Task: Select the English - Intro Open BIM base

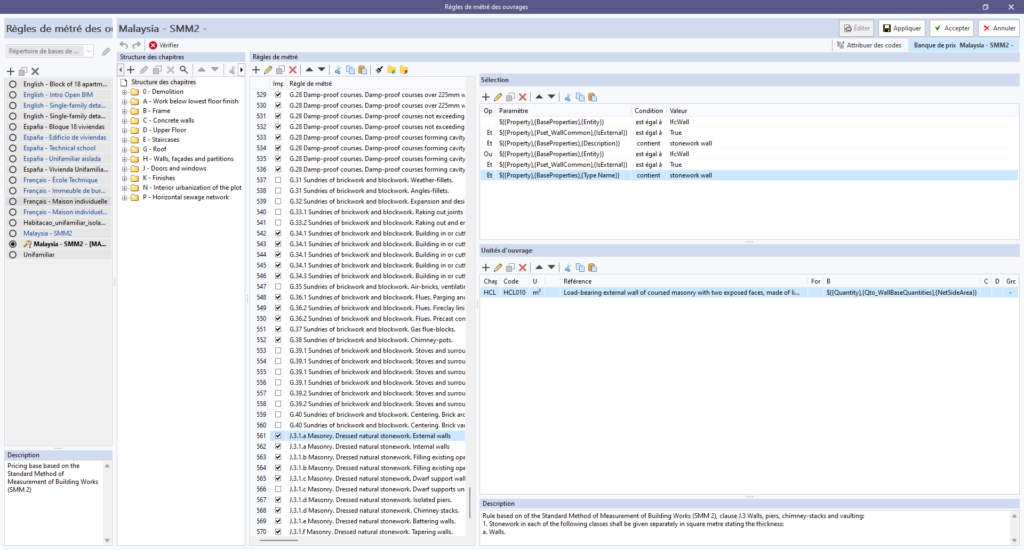Action: (58, 95)
